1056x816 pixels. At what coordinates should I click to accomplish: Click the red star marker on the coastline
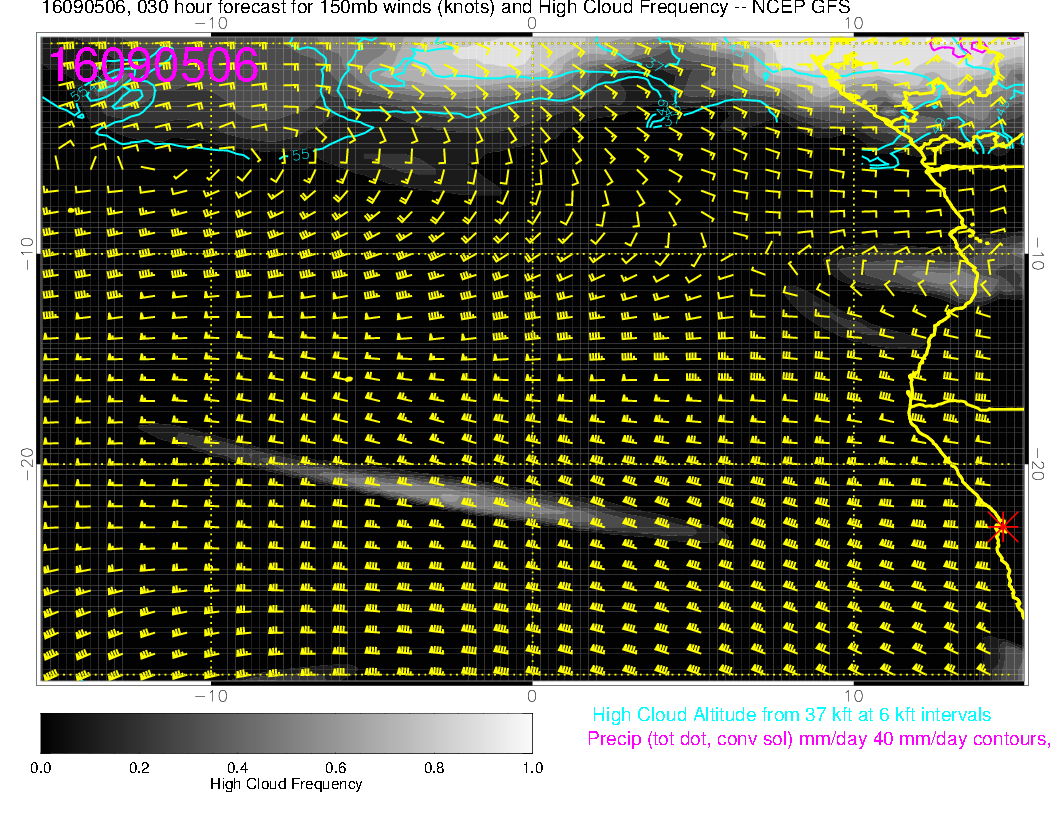click(x=1002, y=527)
